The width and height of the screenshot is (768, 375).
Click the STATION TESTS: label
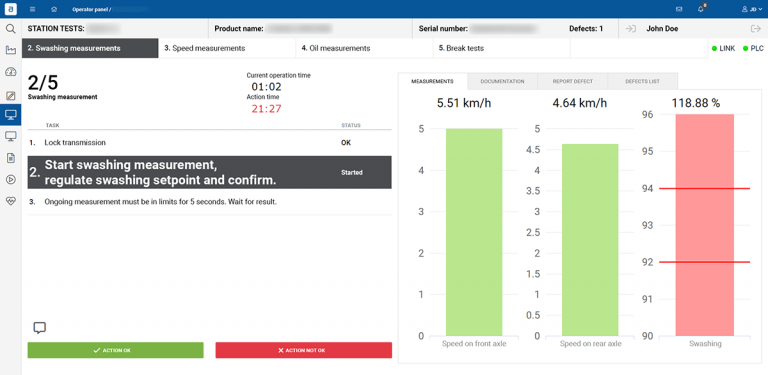pos(56,29)
